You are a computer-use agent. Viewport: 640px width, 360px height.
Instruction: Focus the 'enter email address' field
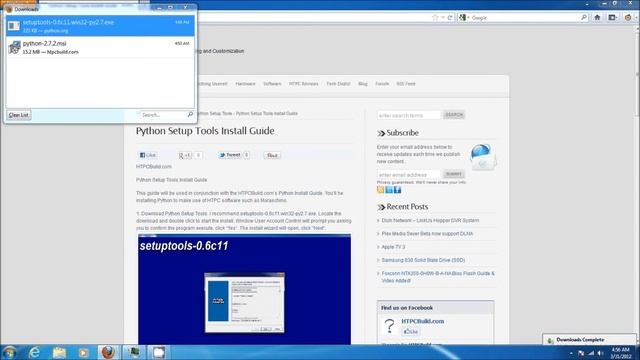[409, 175]
